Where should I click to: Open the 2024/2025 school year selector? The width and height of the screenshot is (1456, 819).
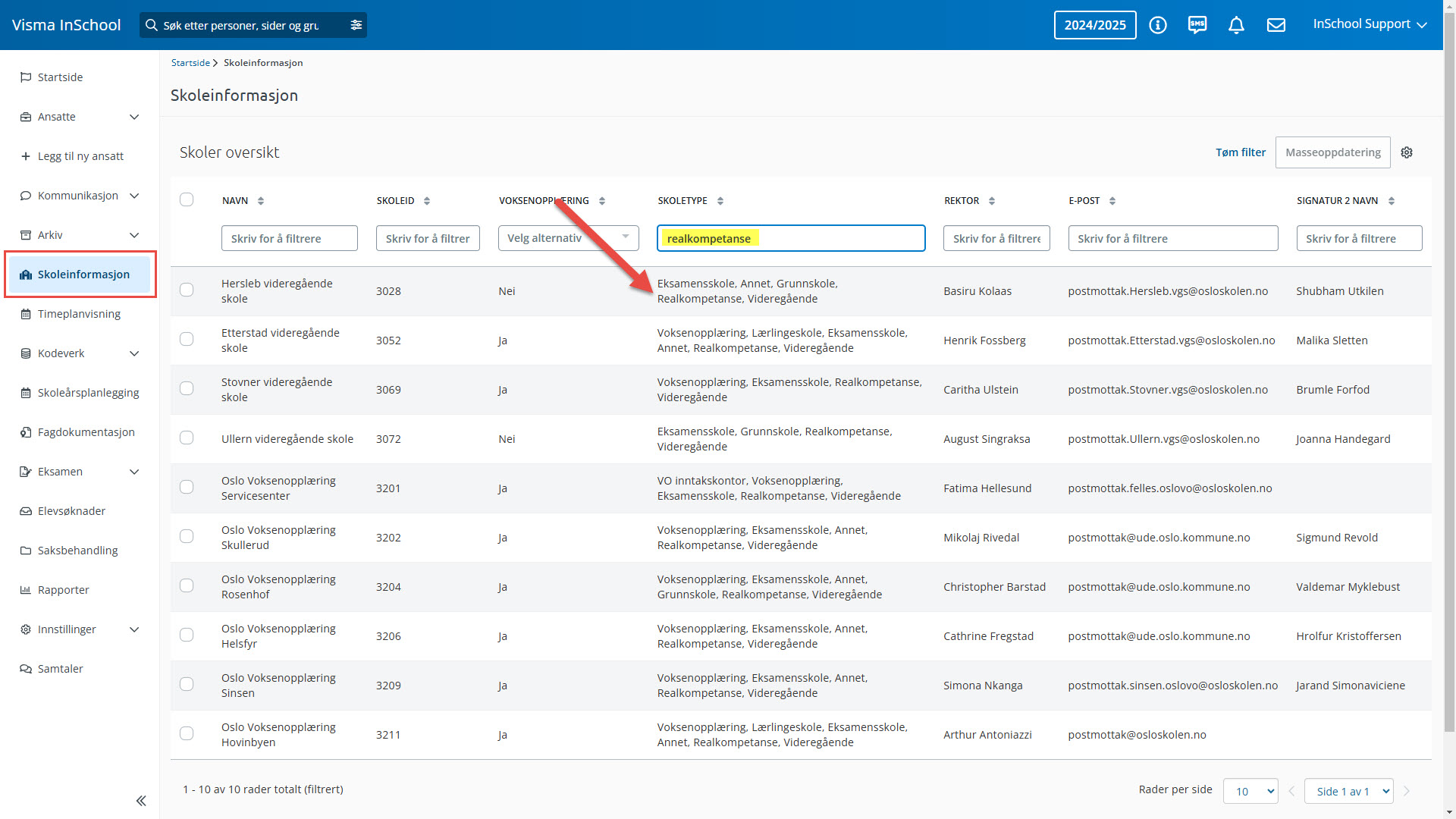pos(1095,25)
